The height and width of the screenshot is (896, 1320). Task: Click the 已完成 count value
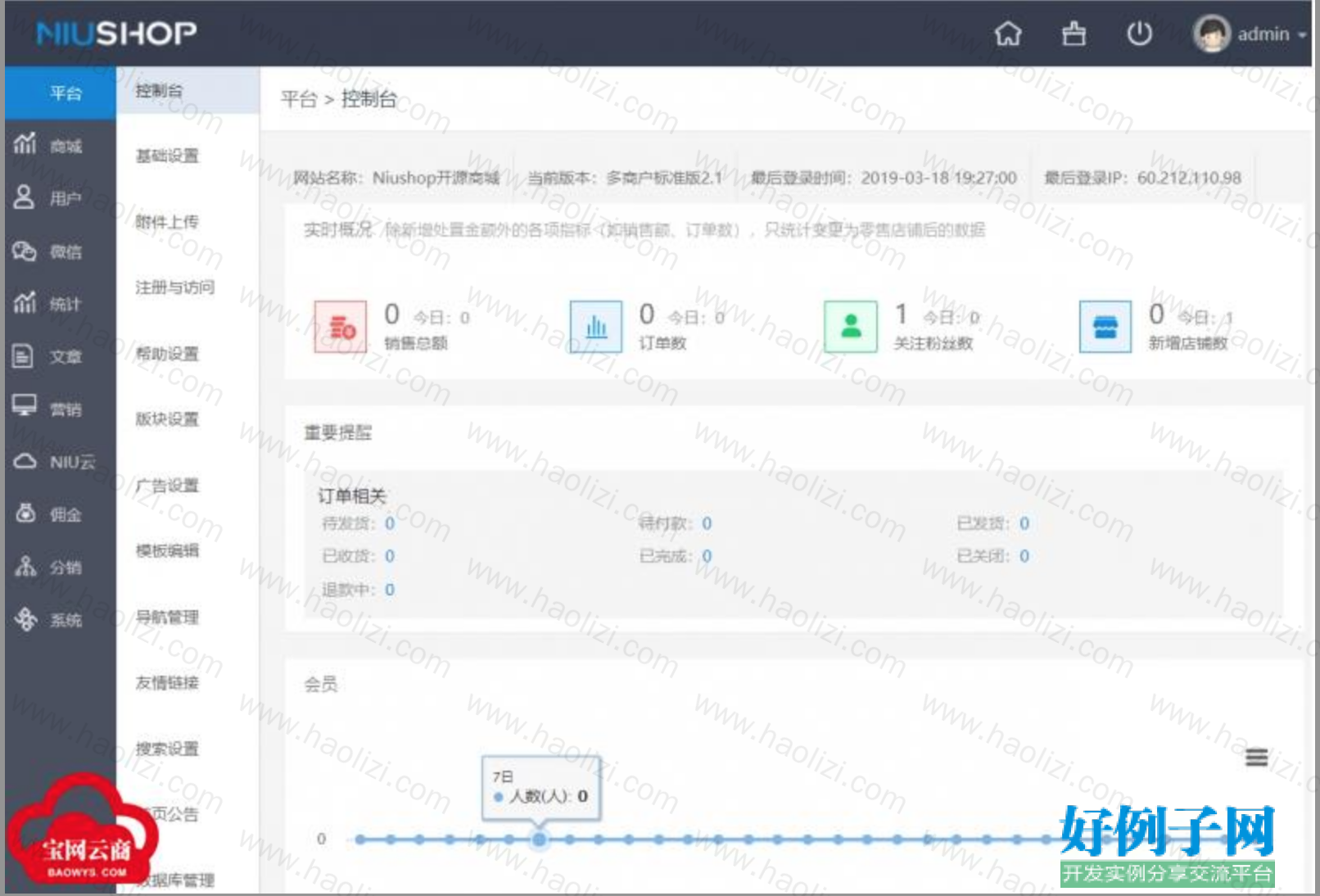coord(707,556)
